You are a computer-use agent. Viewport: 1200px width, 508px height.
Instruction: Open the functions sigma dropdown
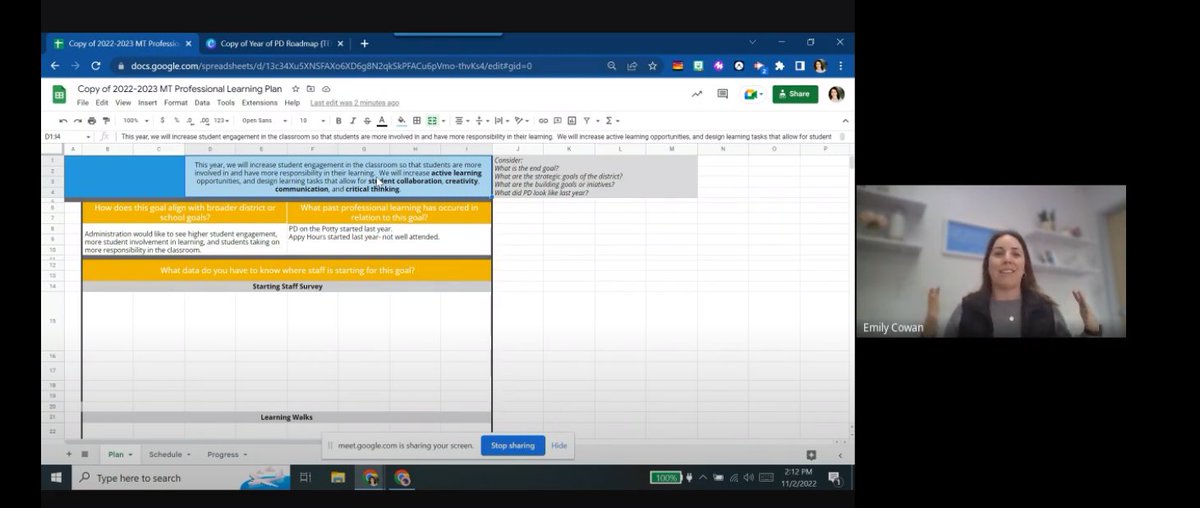tap(610, 120)
